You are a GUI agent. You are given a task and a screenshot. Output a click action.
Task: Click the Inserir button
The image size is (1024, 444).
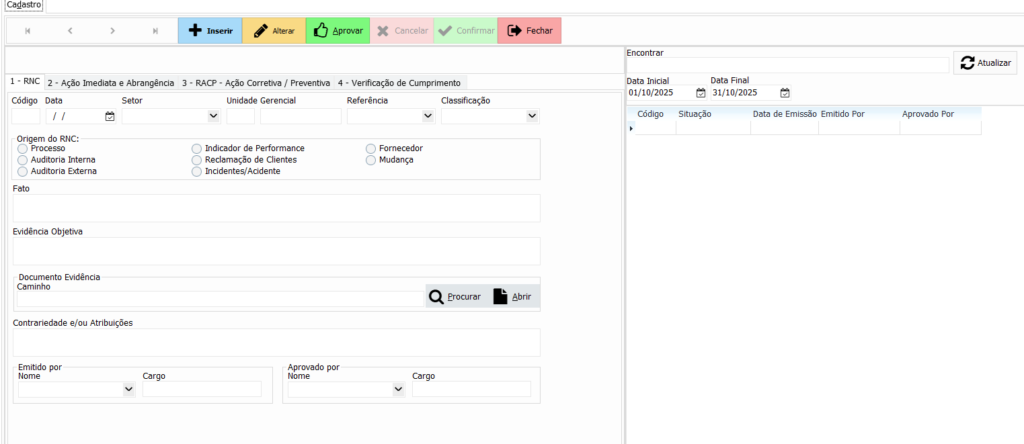point(210,31)
